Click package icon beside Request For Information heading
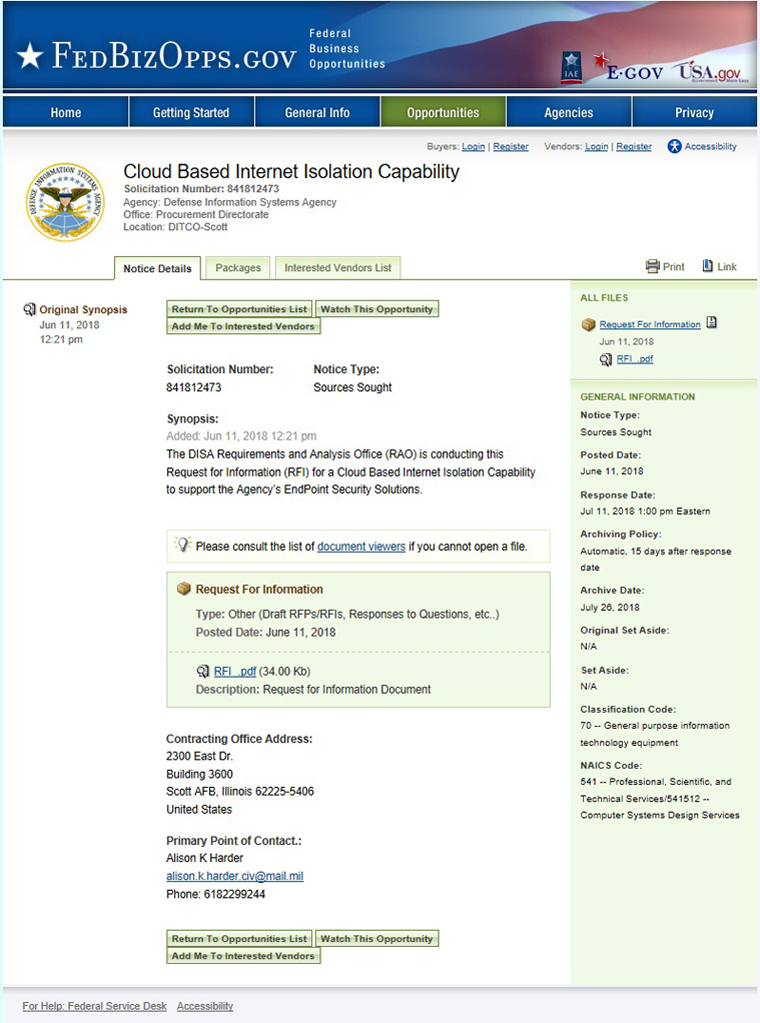 (184, 588)
